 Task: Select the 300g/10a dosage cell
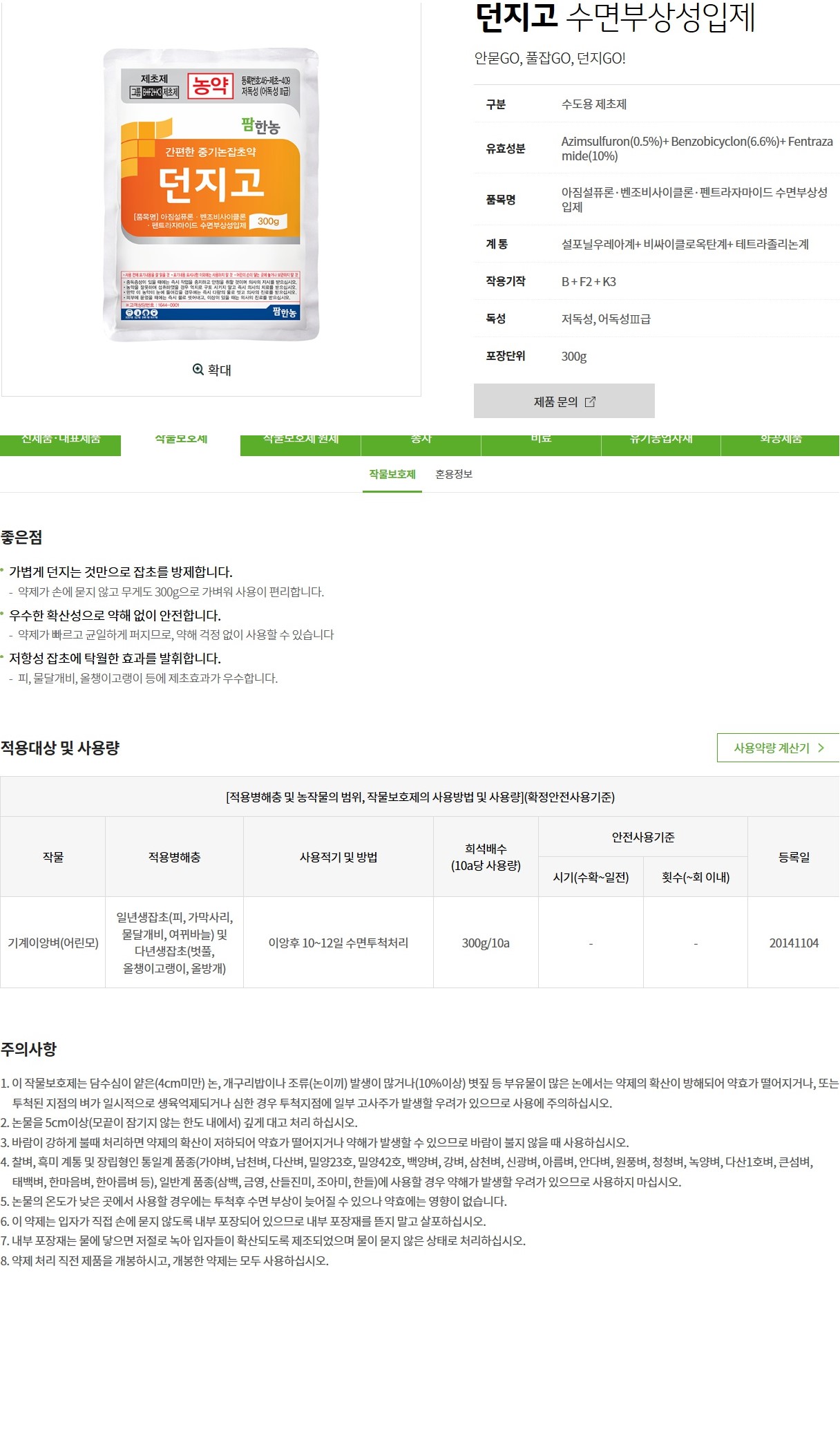(x=486, y=943)
